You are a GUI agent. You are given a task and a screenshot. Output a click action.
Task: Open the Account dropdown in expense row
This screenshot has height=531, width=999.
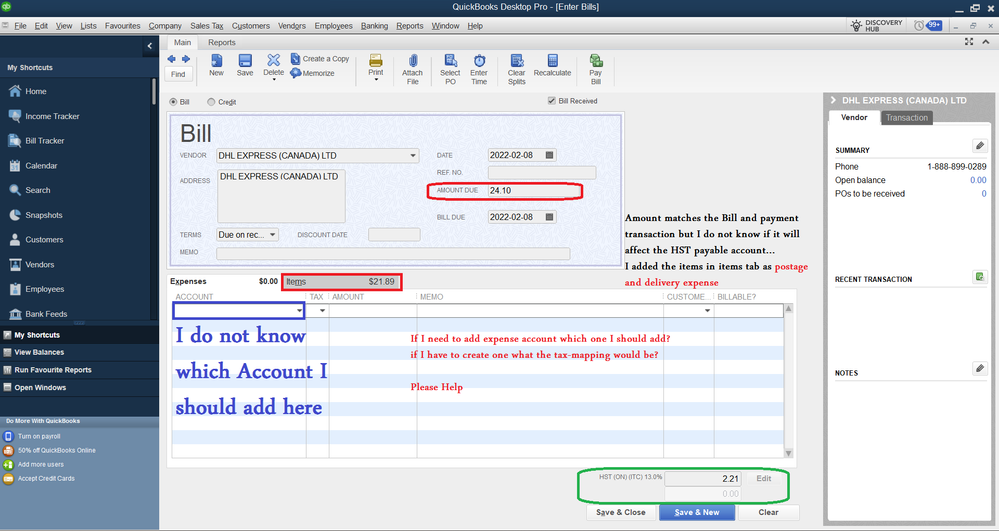pos(299,311)
